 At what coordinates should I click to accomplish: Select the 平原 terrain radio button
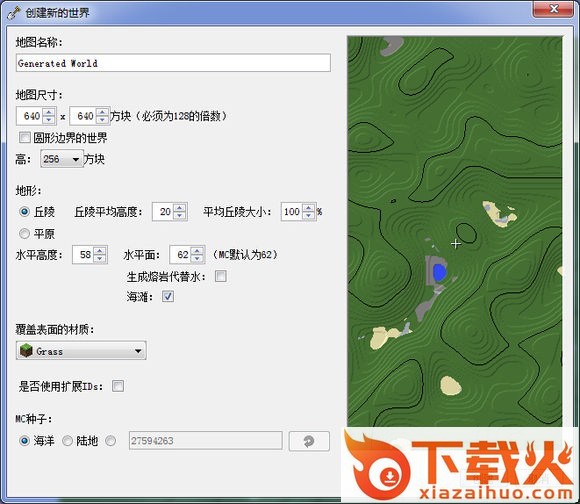pos(24,233)
